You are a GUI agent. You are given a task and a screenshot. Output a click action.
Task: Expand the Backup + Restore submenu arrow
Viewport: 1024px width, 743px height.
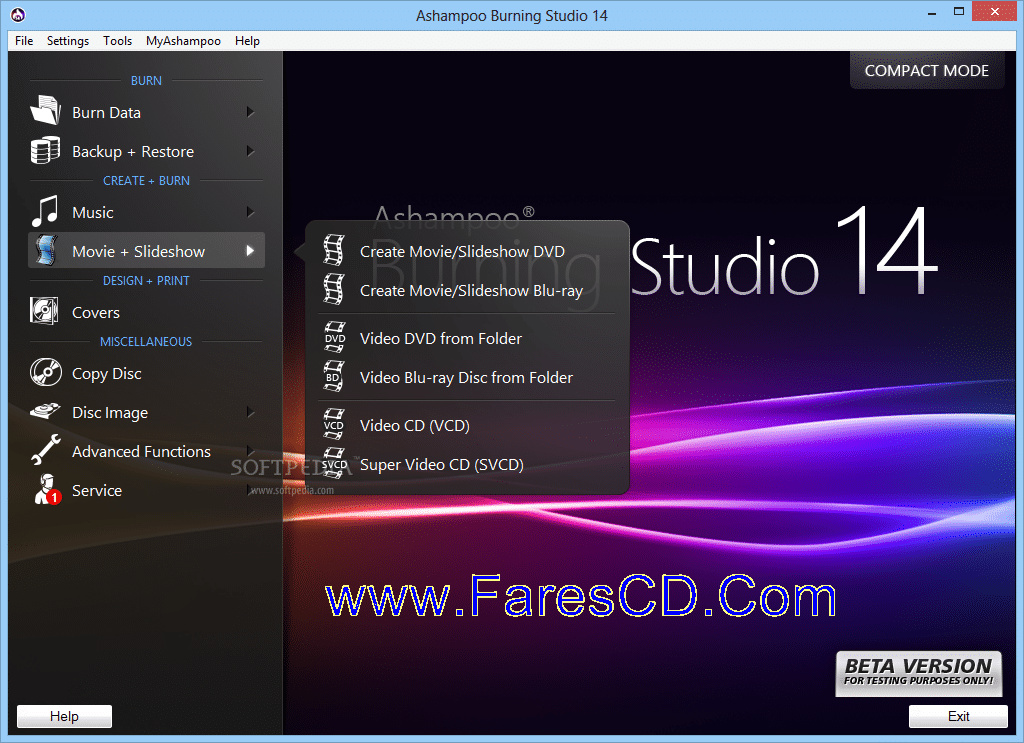point(250,151)
